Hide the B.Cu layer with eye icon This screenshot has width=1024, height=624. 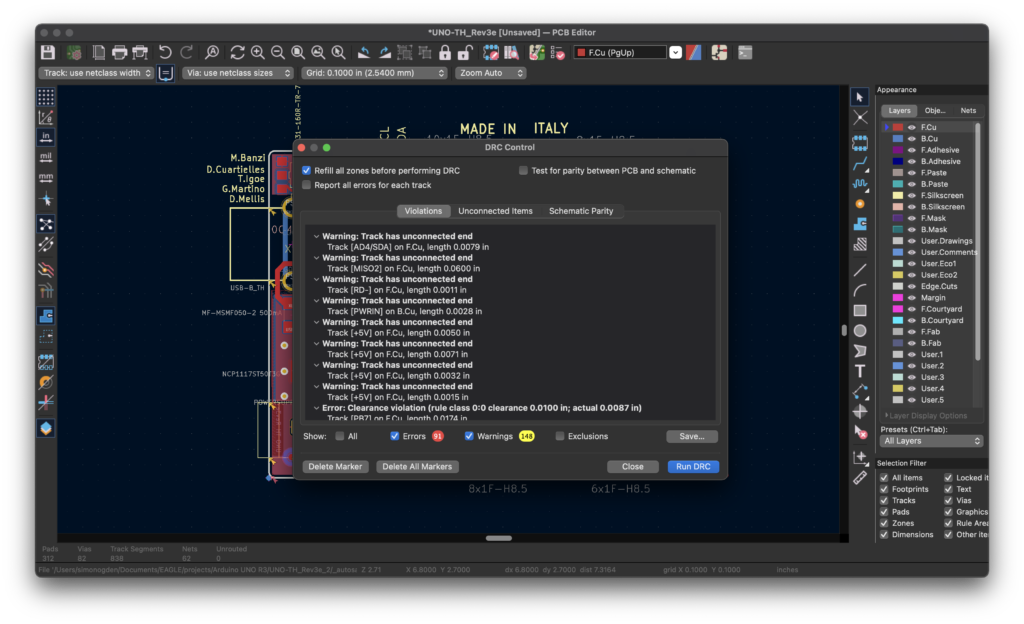pos(912,138)
